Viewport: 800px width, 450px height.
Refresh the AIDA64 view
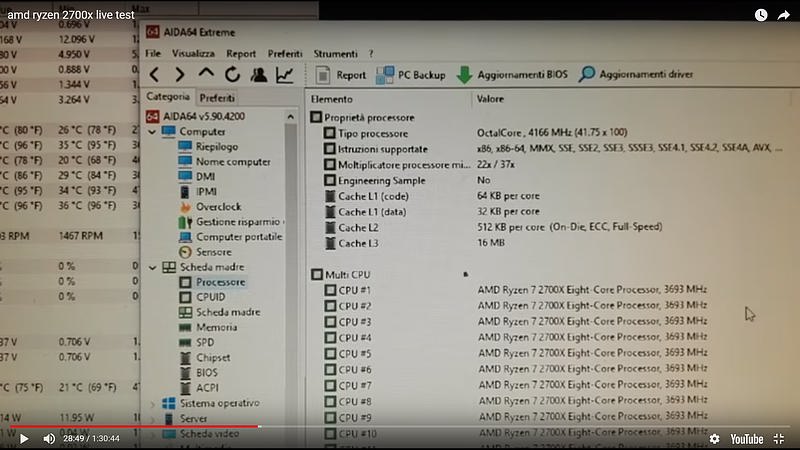click(232, 74)
